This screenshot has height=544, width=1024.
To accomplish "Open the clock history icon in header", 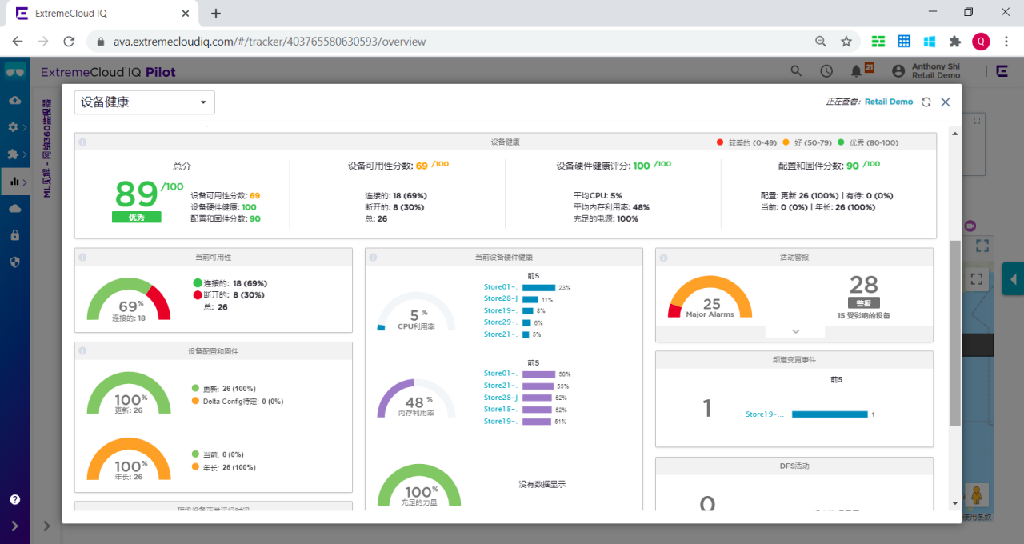I will (826, 71).
